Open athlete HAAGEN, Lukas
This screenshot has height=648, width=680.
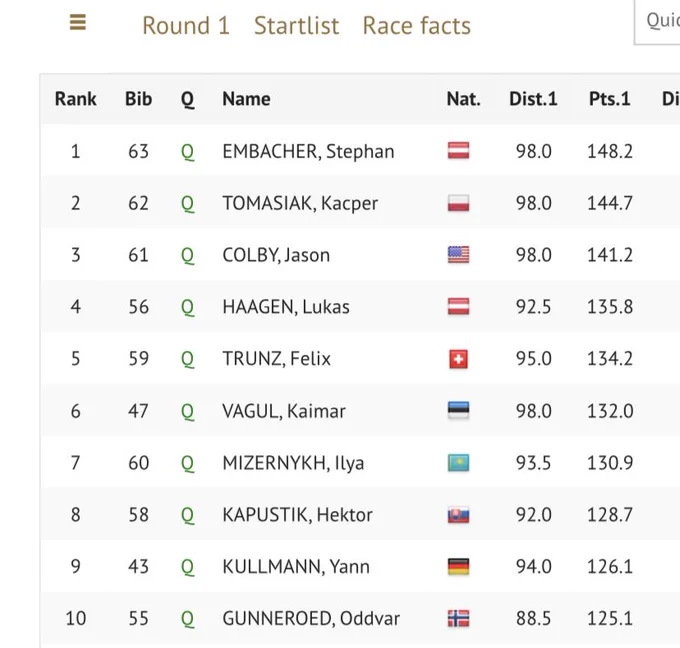[x=286, y=307]
